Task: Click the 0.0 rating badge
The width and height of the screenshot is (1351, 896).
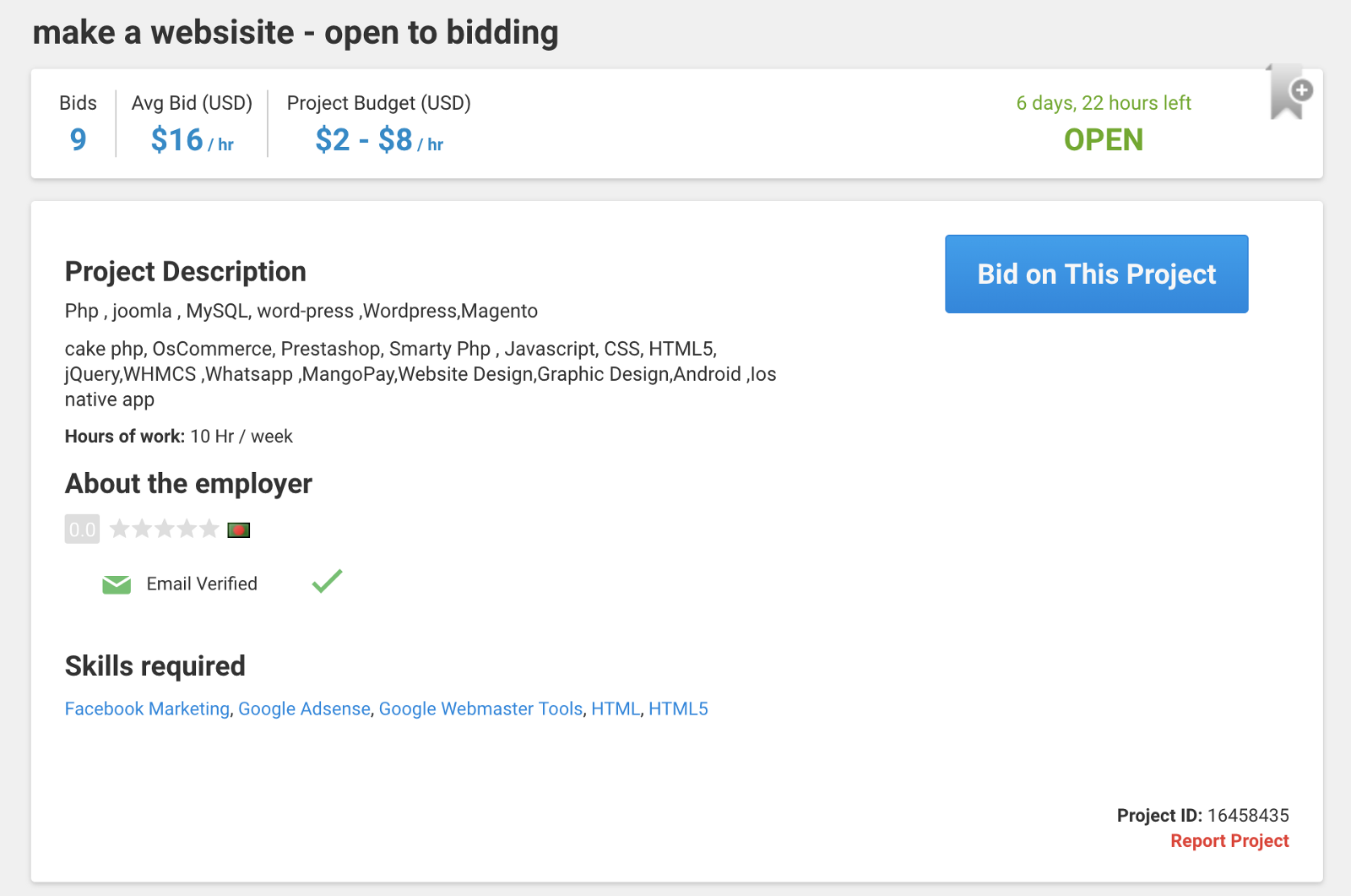Action: tap(82, 529)
